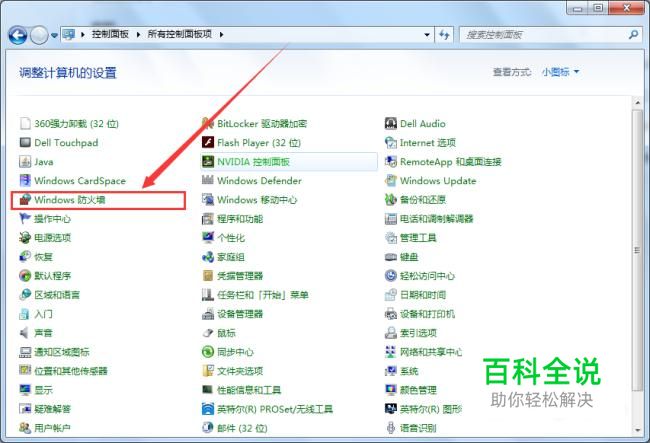
Task: Open Windows CardSpace icon
Action: coord(25,181)
